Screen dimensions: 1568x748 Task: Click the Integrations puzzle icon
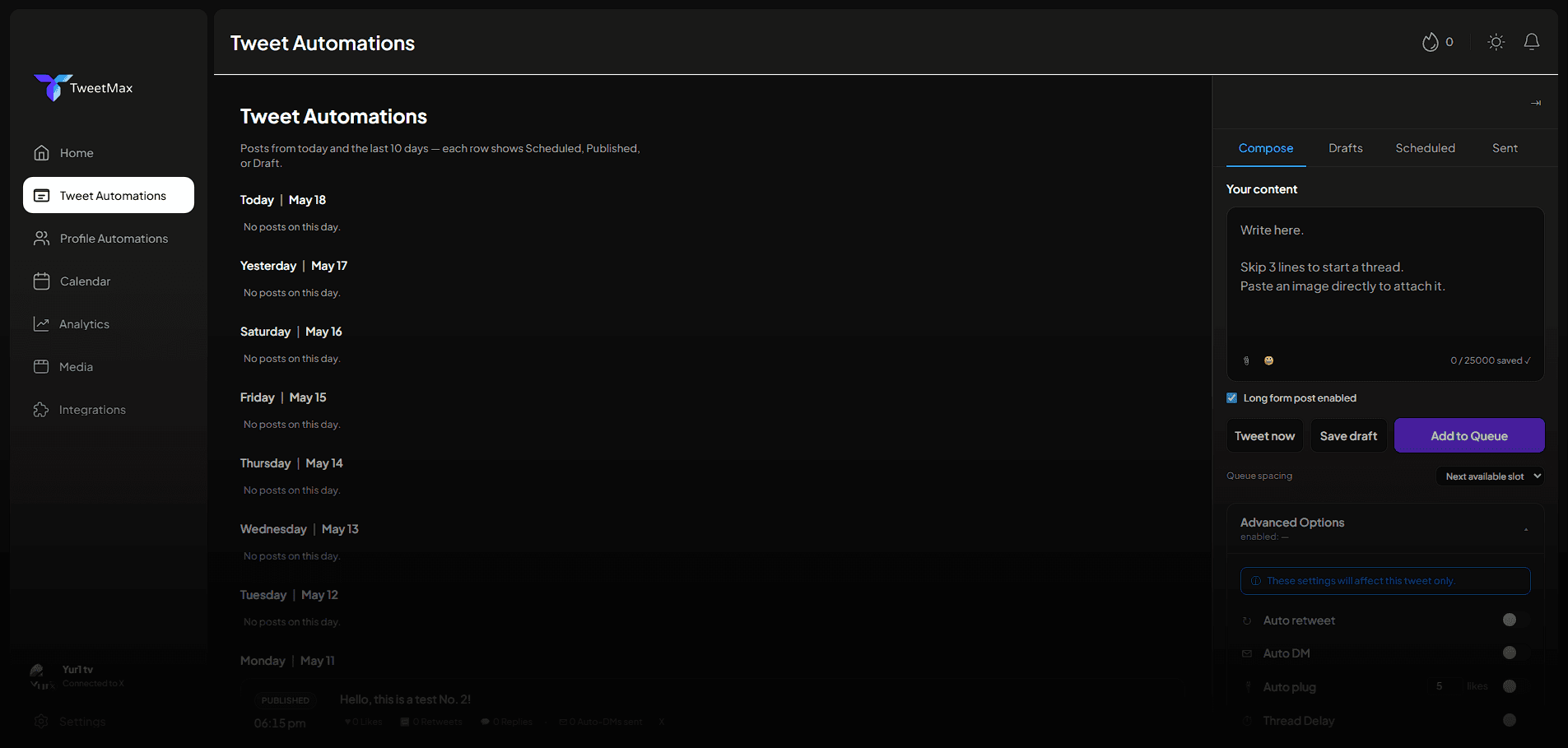pos(41,410)
